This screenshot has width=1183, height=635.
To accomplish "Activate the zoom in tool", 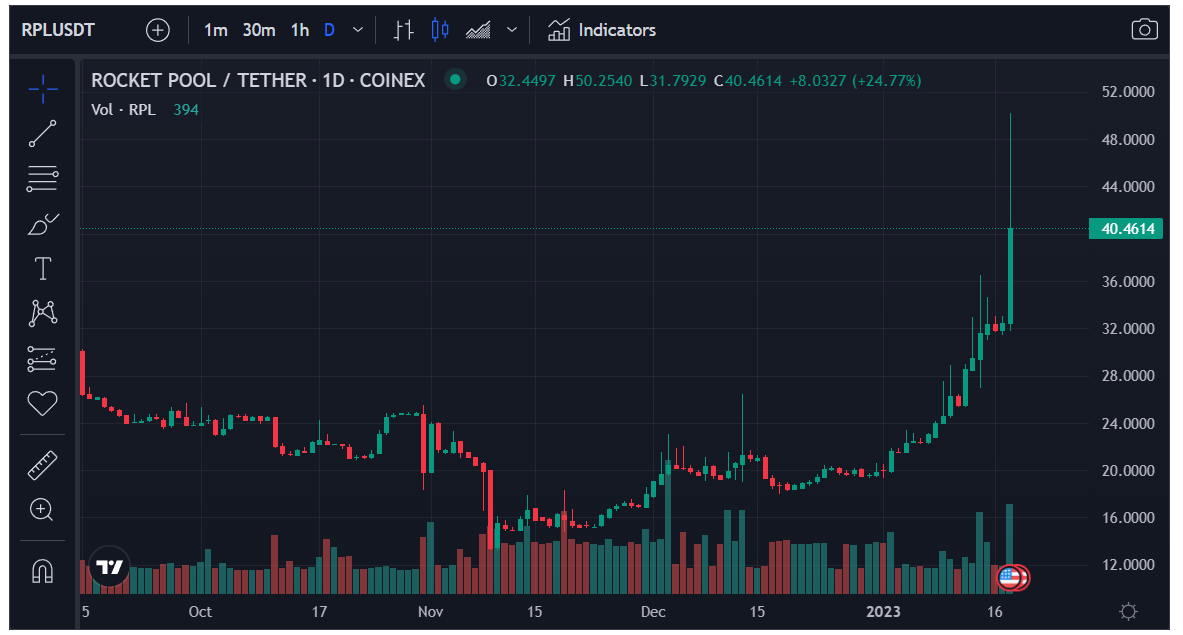I will (x=41, y=510).
